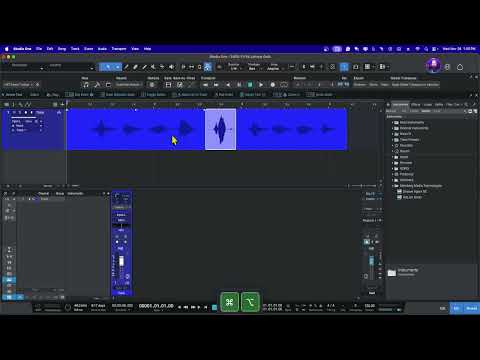Toggle Loop in macro toolbar

284,85
